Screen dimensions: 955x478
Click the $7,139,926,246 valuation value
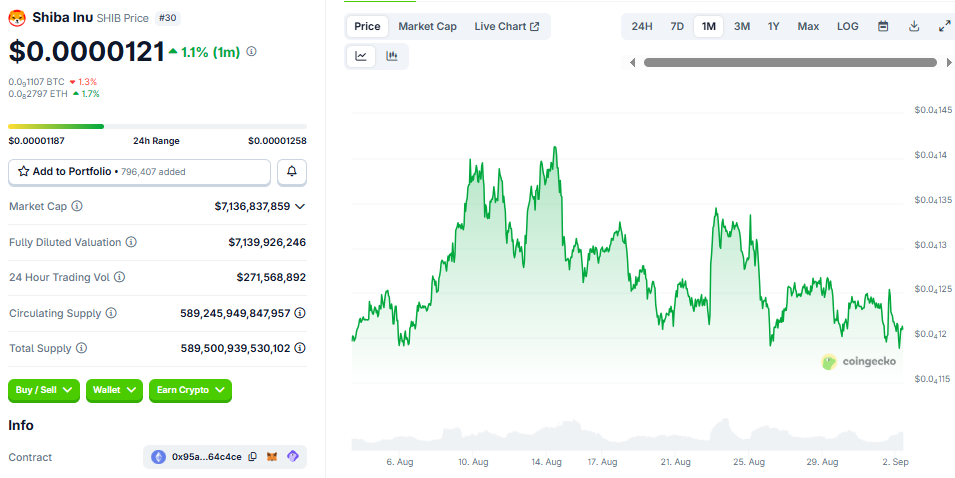(267, 242)
